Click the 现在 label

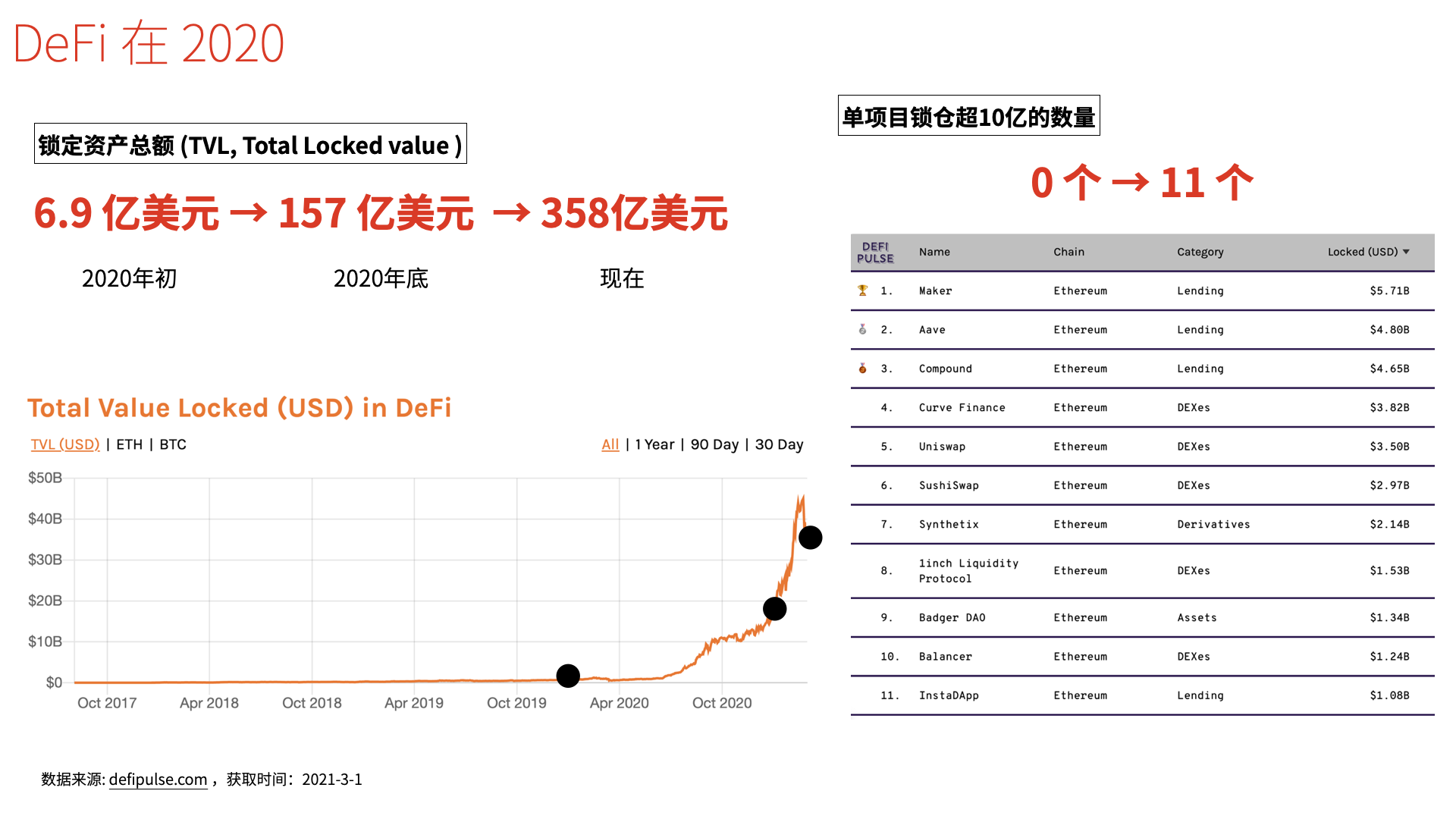[x=622, y=278]
